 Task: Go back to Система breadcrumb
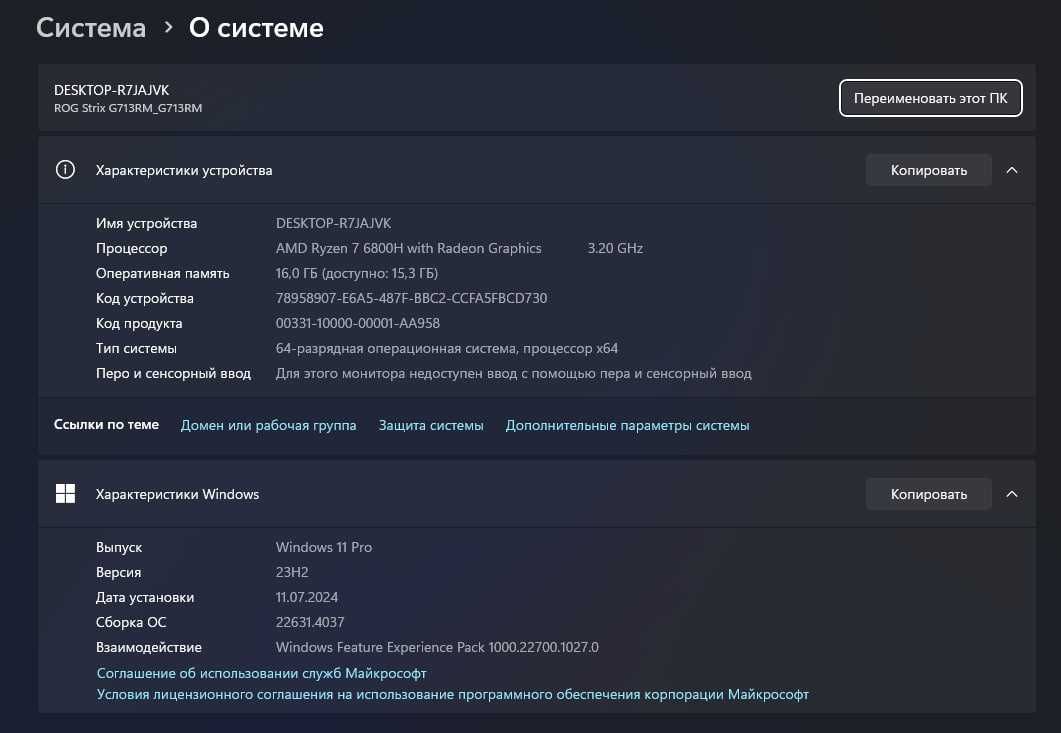(91, 28)
